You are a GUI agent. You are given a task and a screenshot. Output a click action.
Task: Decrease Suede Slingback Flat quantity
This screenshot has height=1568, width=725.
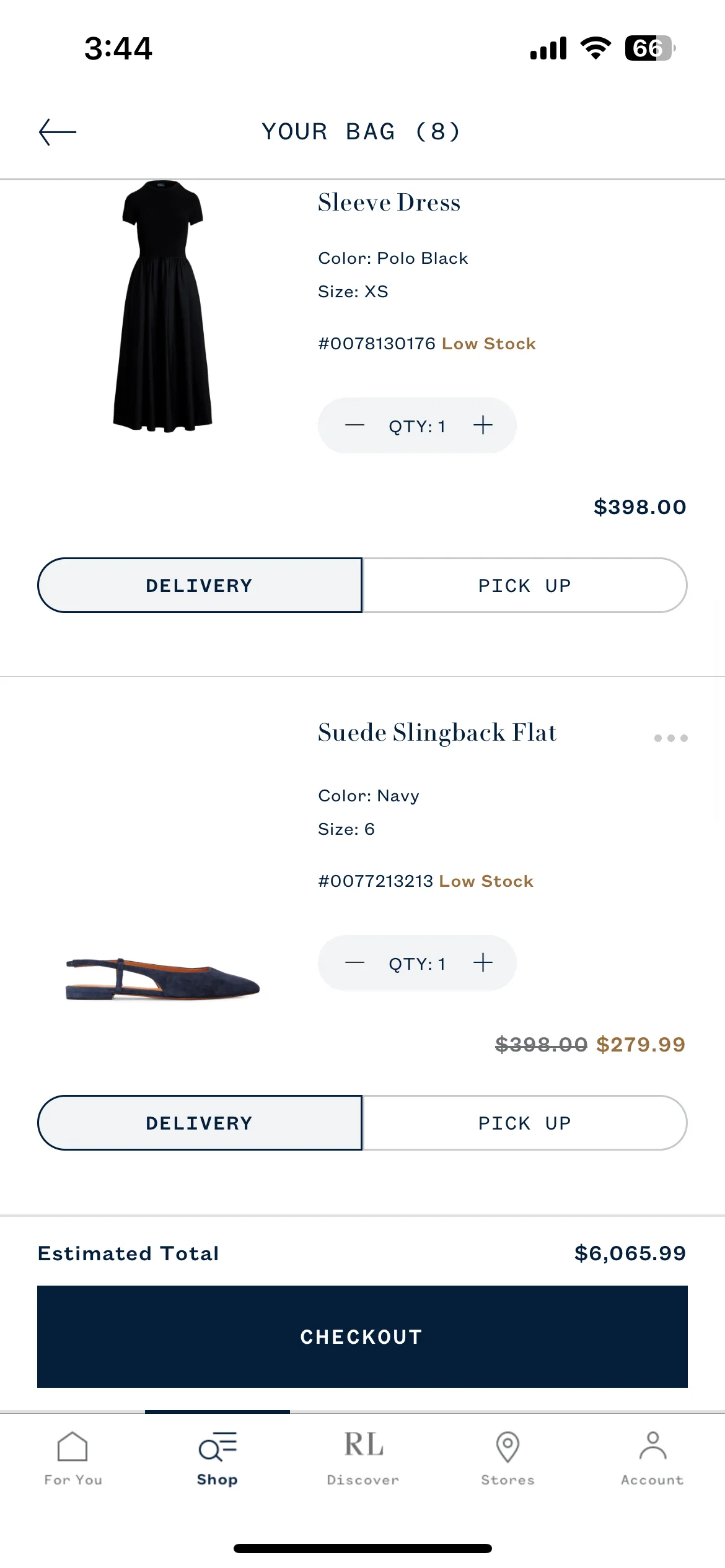(x=354, y=963)
